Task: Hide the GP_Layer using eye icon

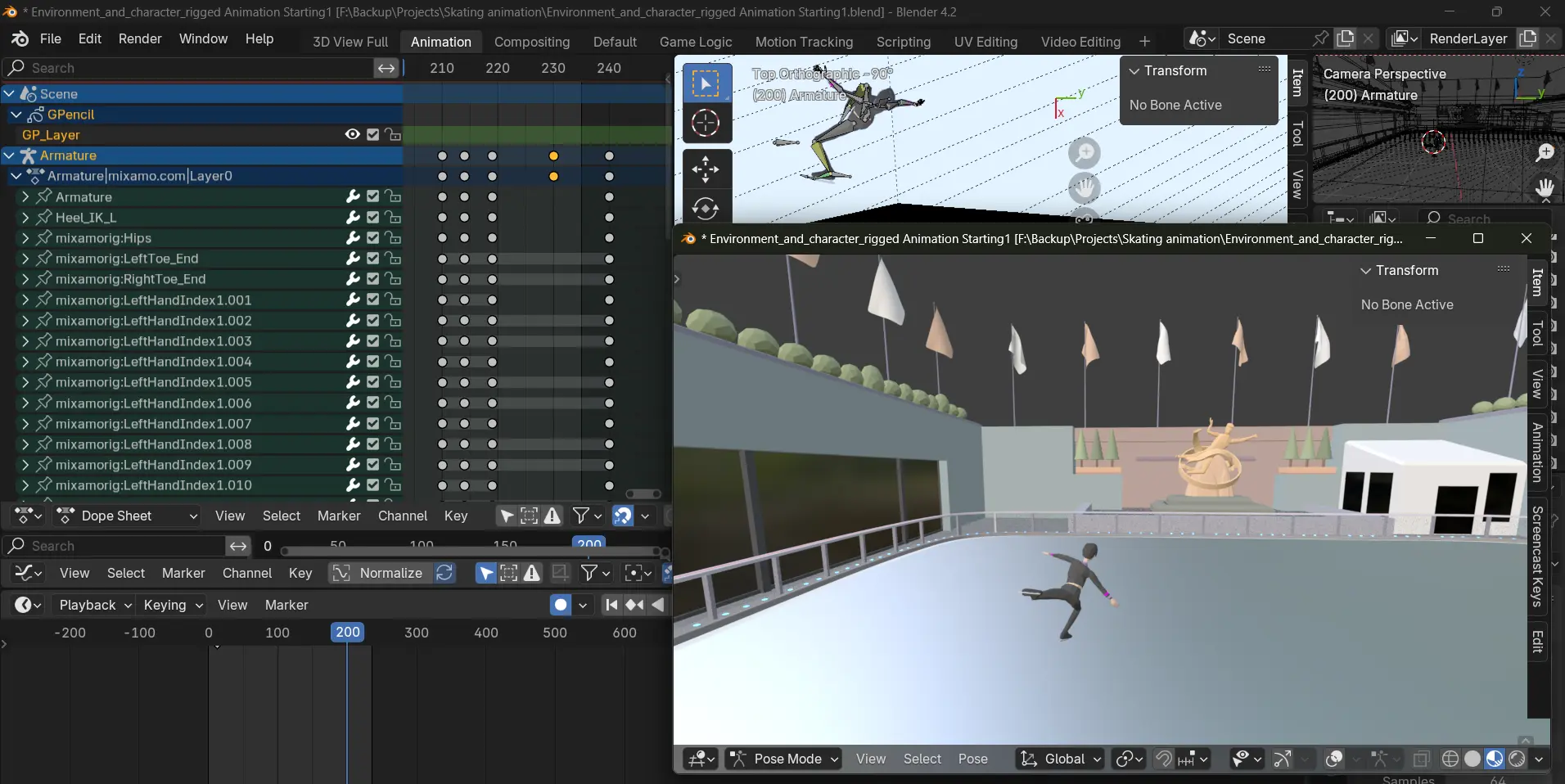Action: click(x=352, y=135)
